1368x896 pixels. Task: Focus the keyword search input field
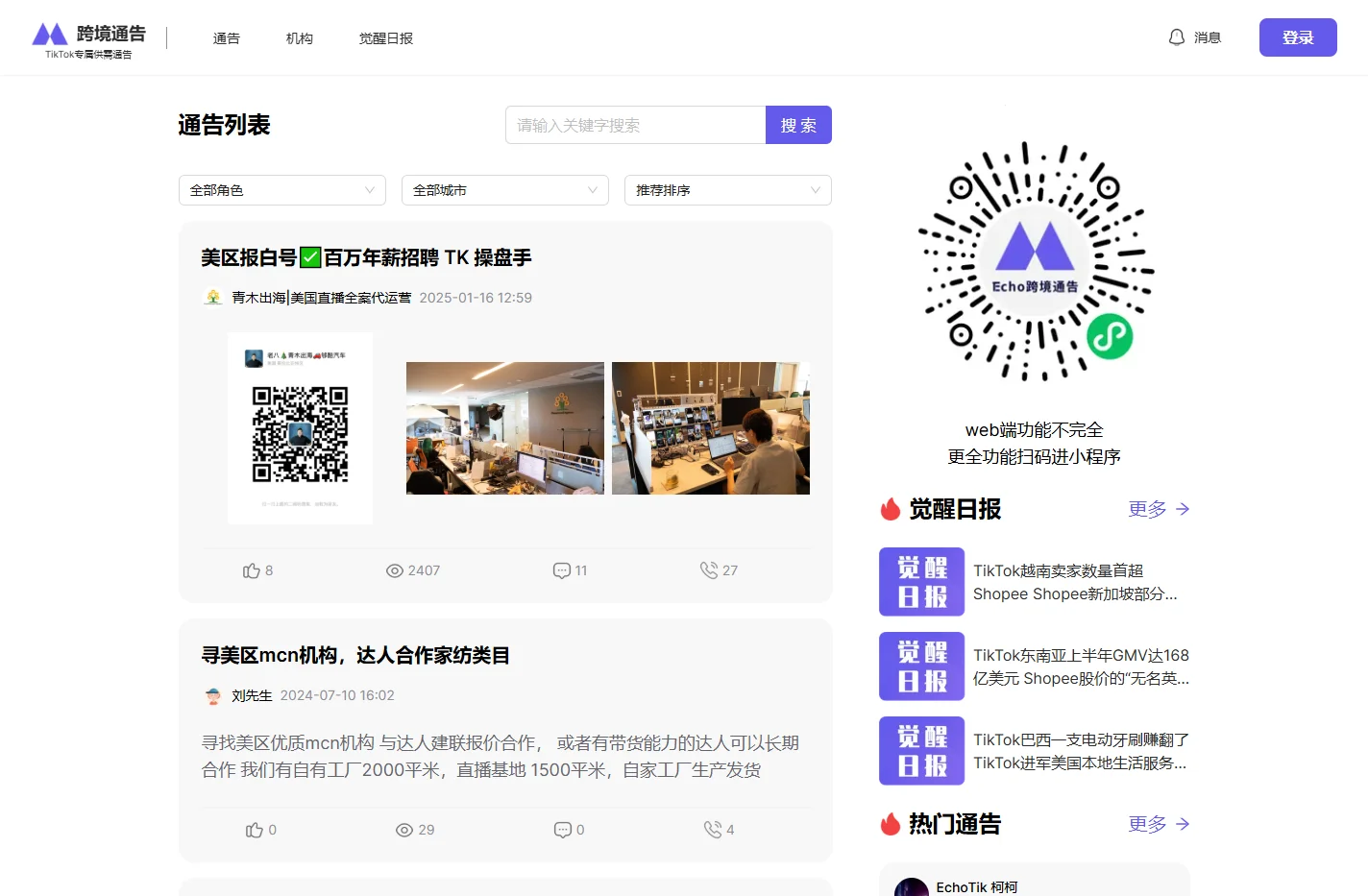point(635,125)
